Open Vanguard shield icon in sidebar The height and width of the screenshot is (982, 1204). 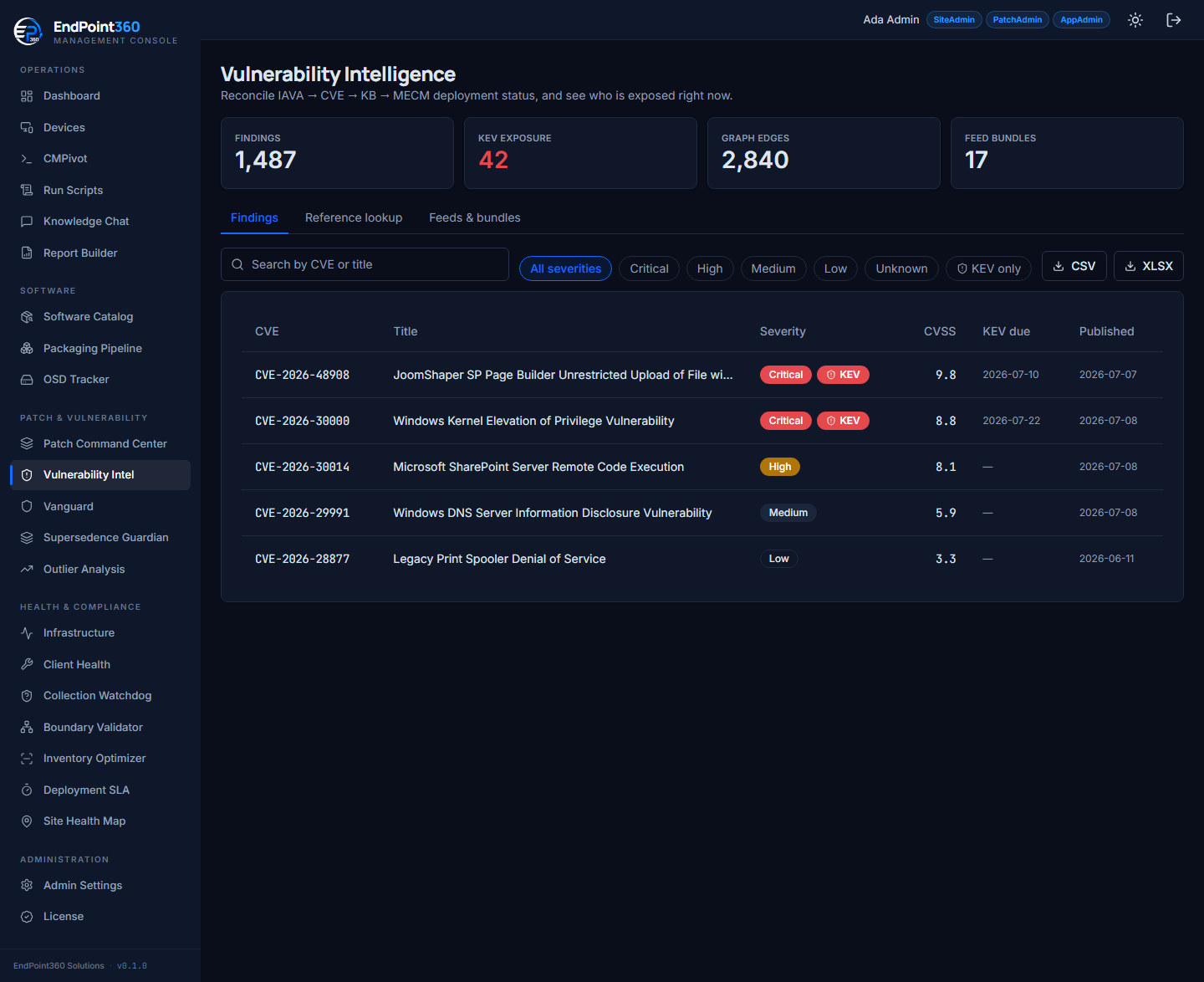(27, 507)
